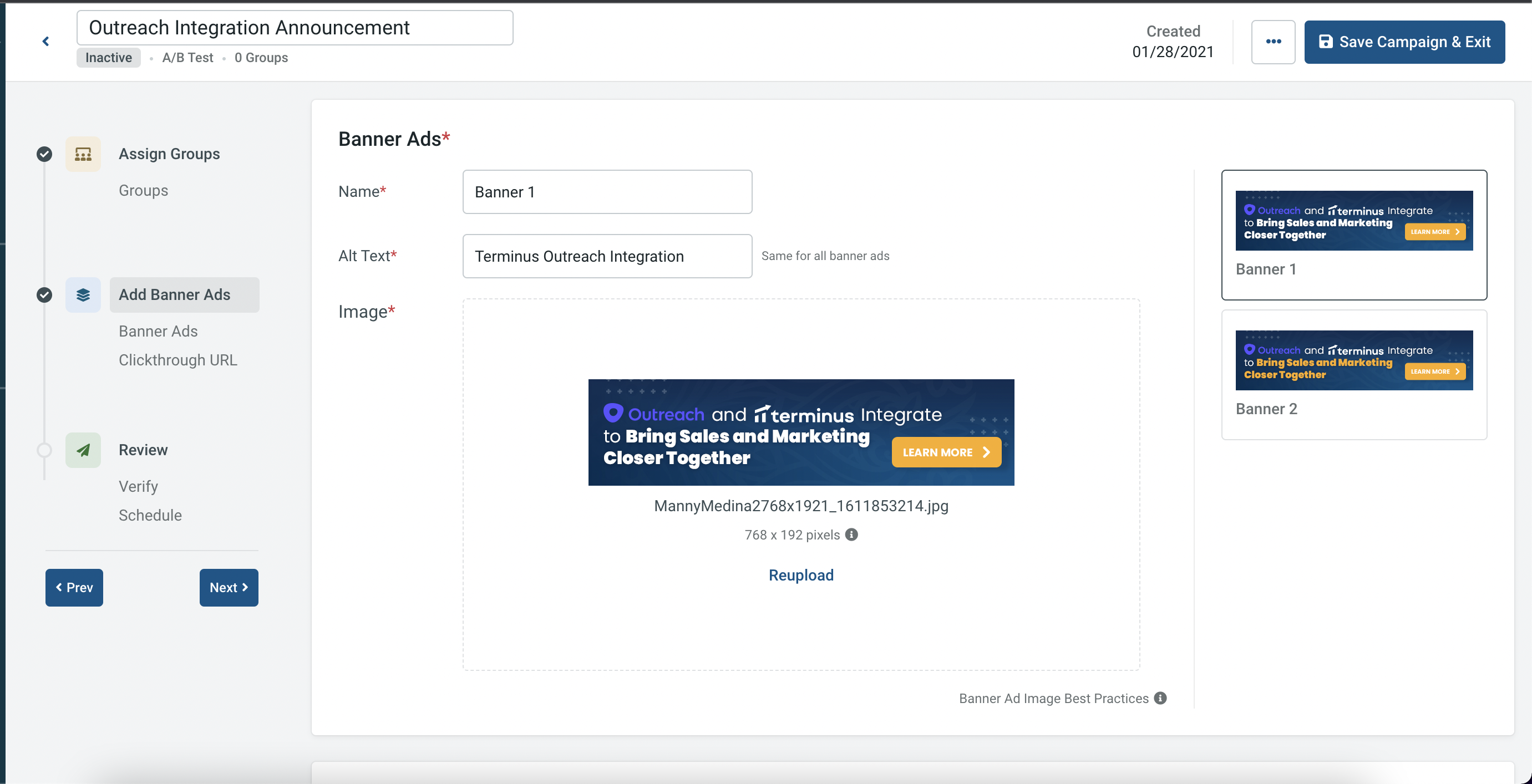Click the Review step empty circle marker
Viewport: 1532px width, 784px height.
pyautogui.click(x=44, y=450)
